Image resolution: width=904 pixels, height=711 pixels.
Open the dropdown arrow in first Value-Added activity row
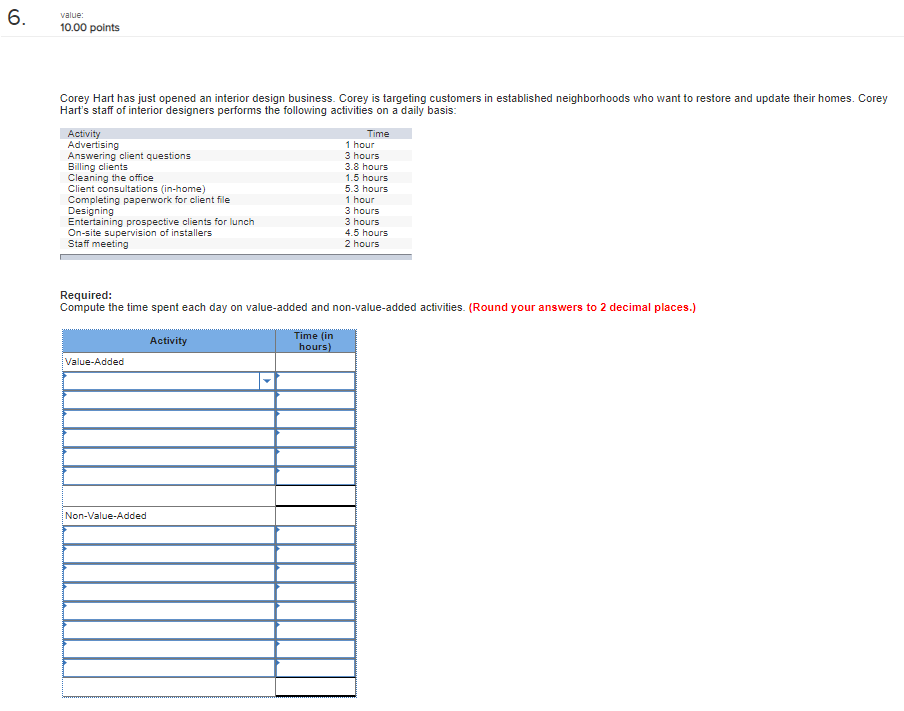pyautogui.click(x=266, y=381)
